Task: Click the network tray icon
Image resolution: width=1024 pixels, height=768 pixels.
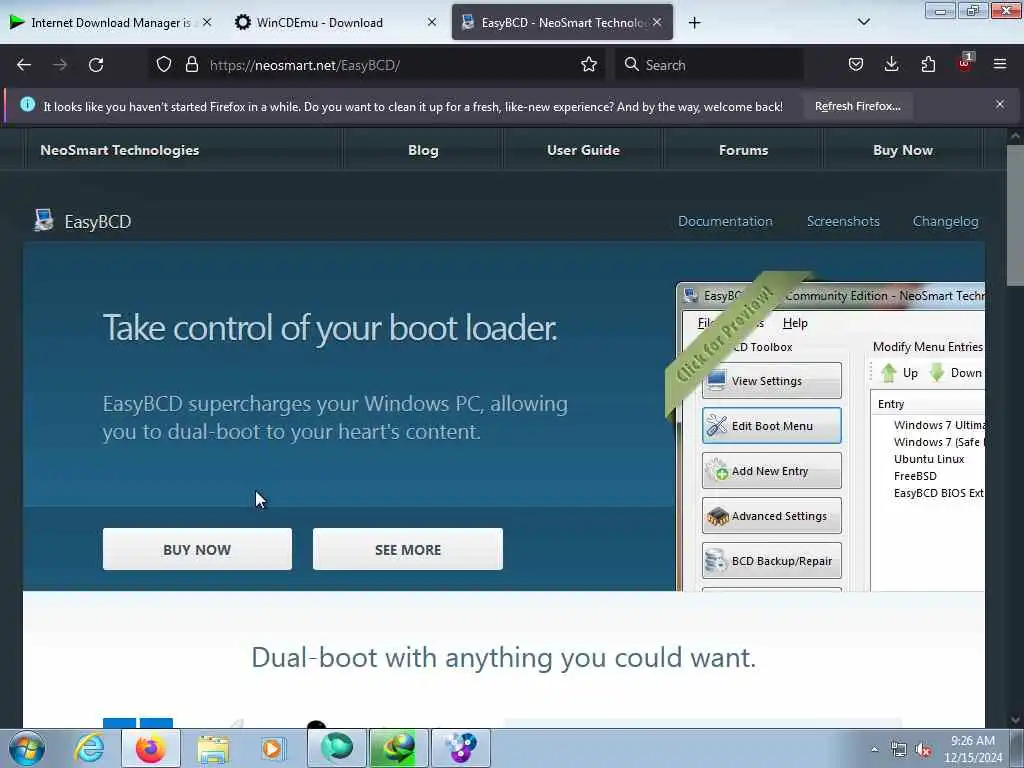Action: click(x=899, y=750)
